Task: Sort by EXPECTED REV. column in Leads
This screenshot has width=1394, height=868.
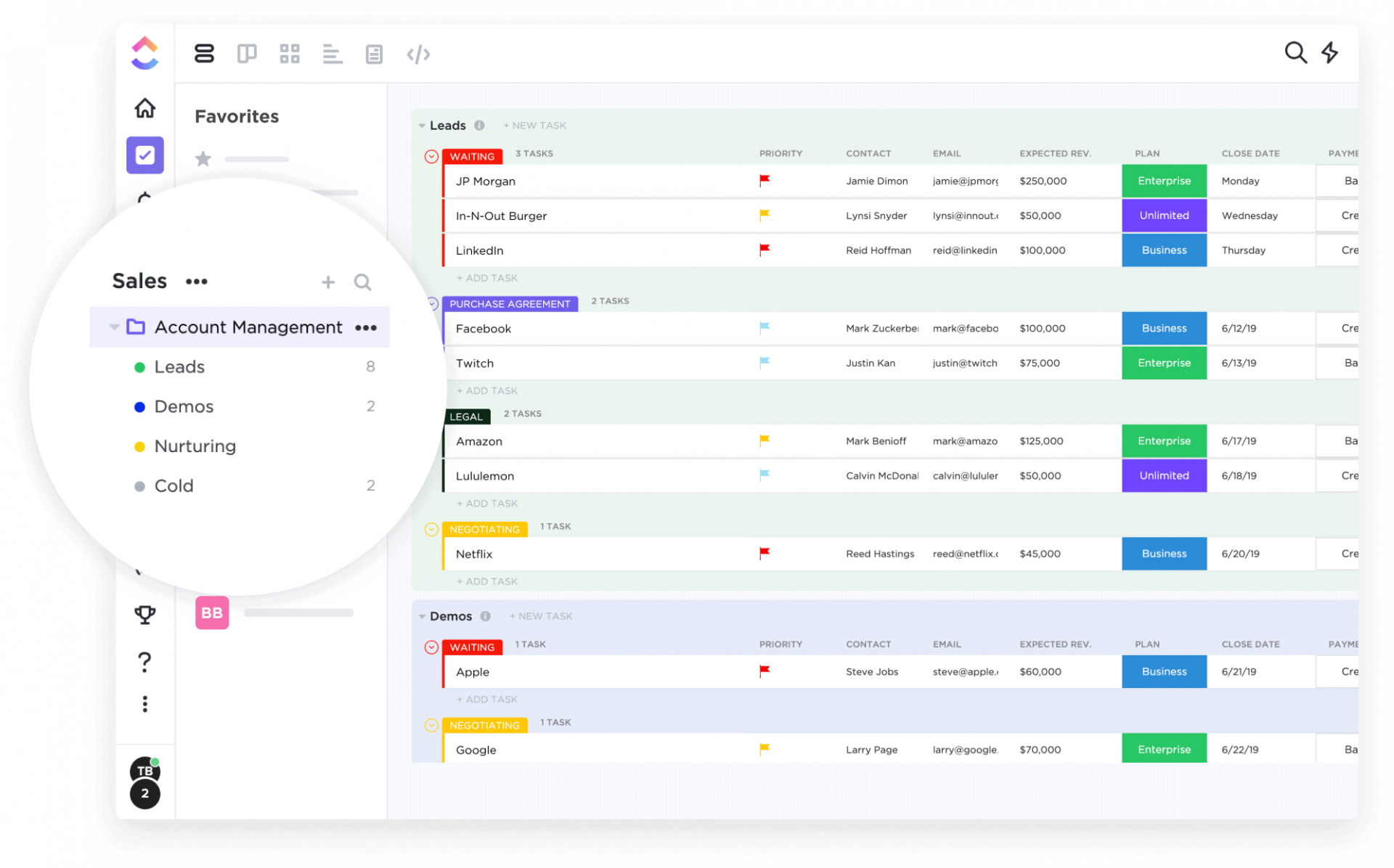Action: (1055, 153)
